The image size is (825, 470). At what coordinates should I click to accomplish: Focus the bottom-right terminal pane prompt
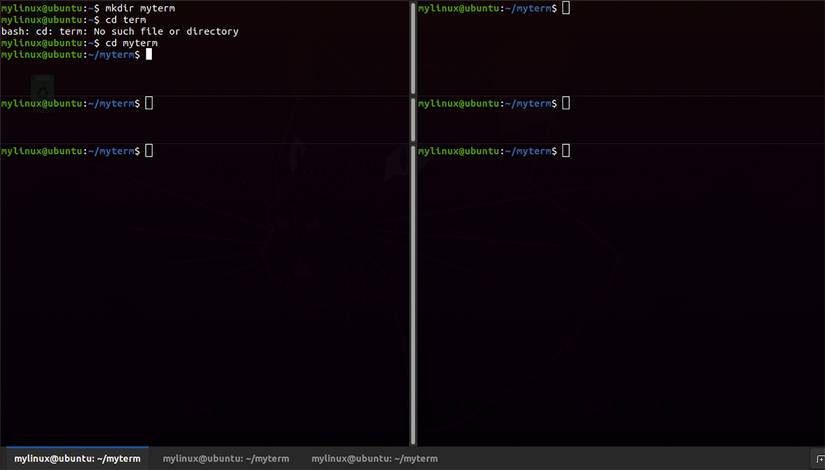pyautogui.click(x=494, y=151)
